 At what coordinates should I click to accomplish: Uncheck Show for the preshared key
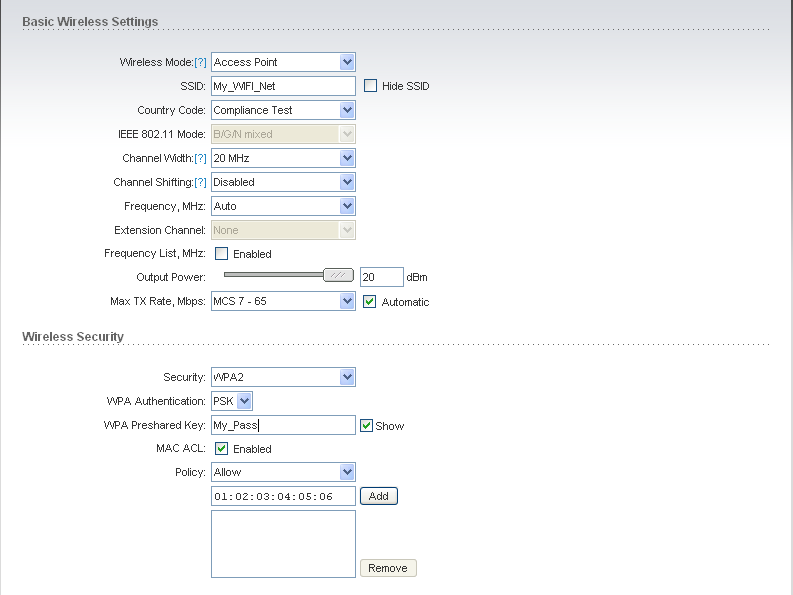[x=366, y=426]
